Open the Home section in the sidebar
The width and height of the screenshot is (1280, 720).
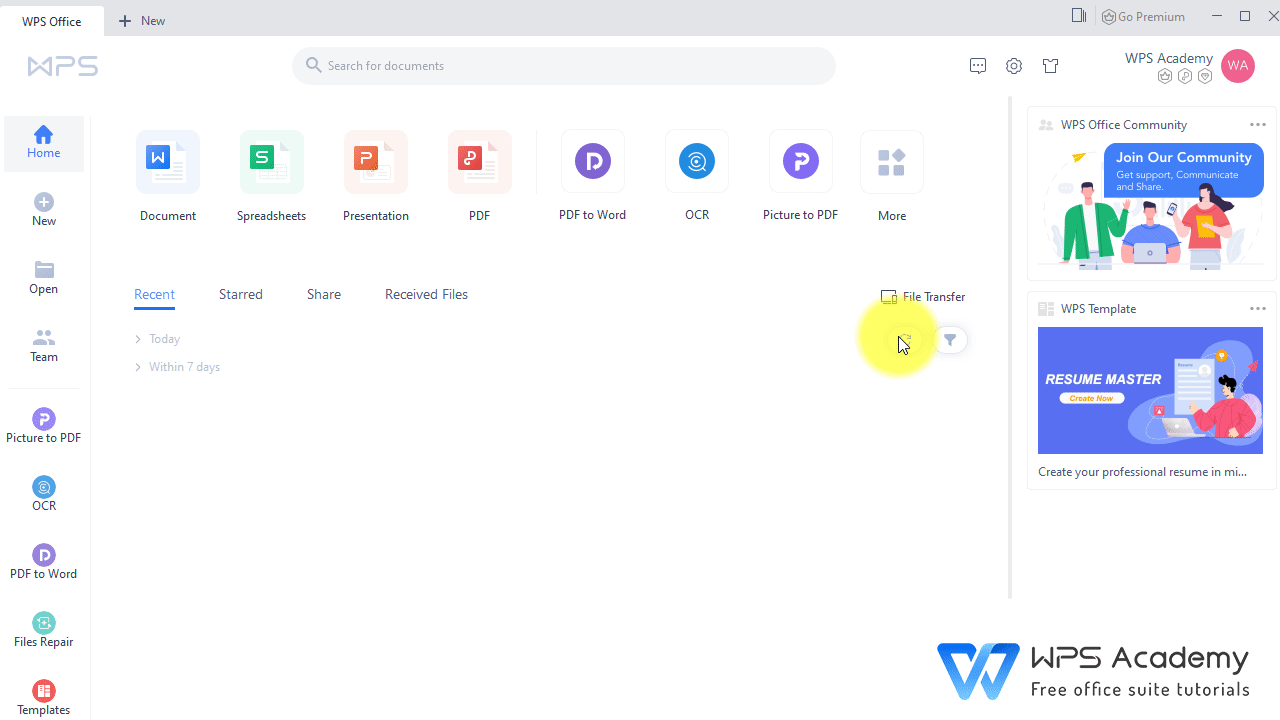click(x=44, y=143)
